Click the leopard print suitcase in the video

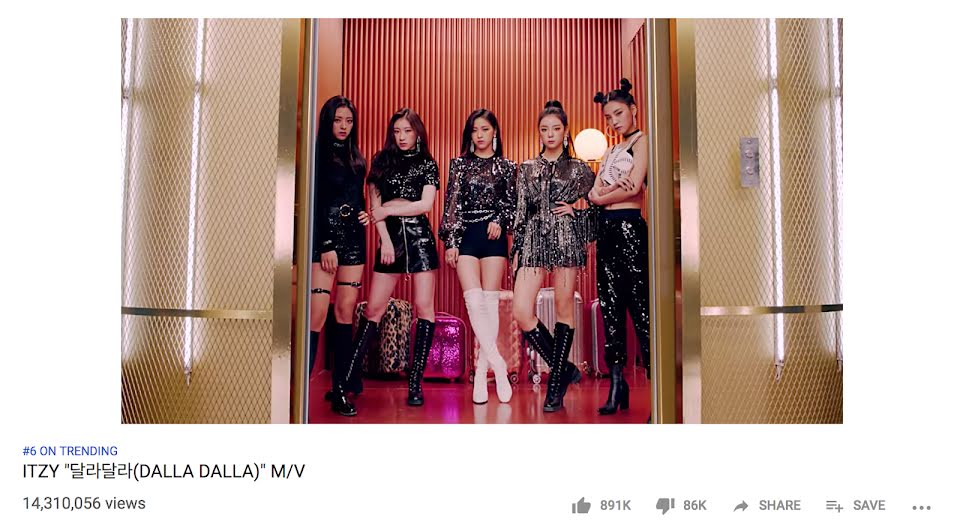coord(386,337)
